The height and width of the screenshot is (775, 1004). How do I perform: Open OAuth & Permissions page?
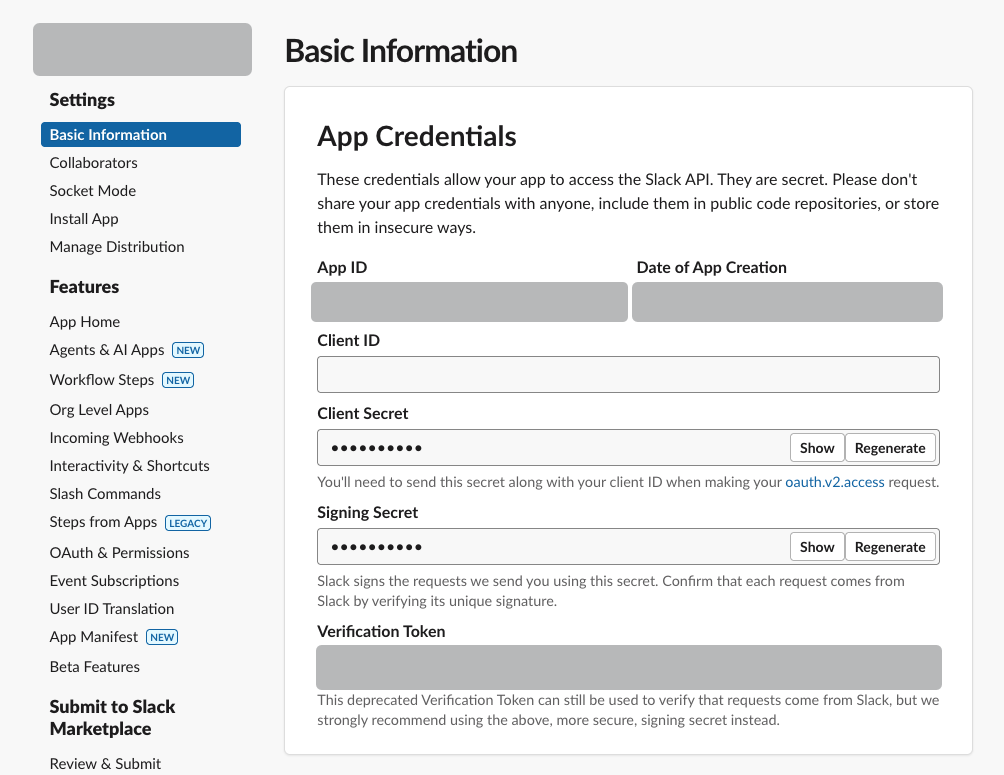119,552
